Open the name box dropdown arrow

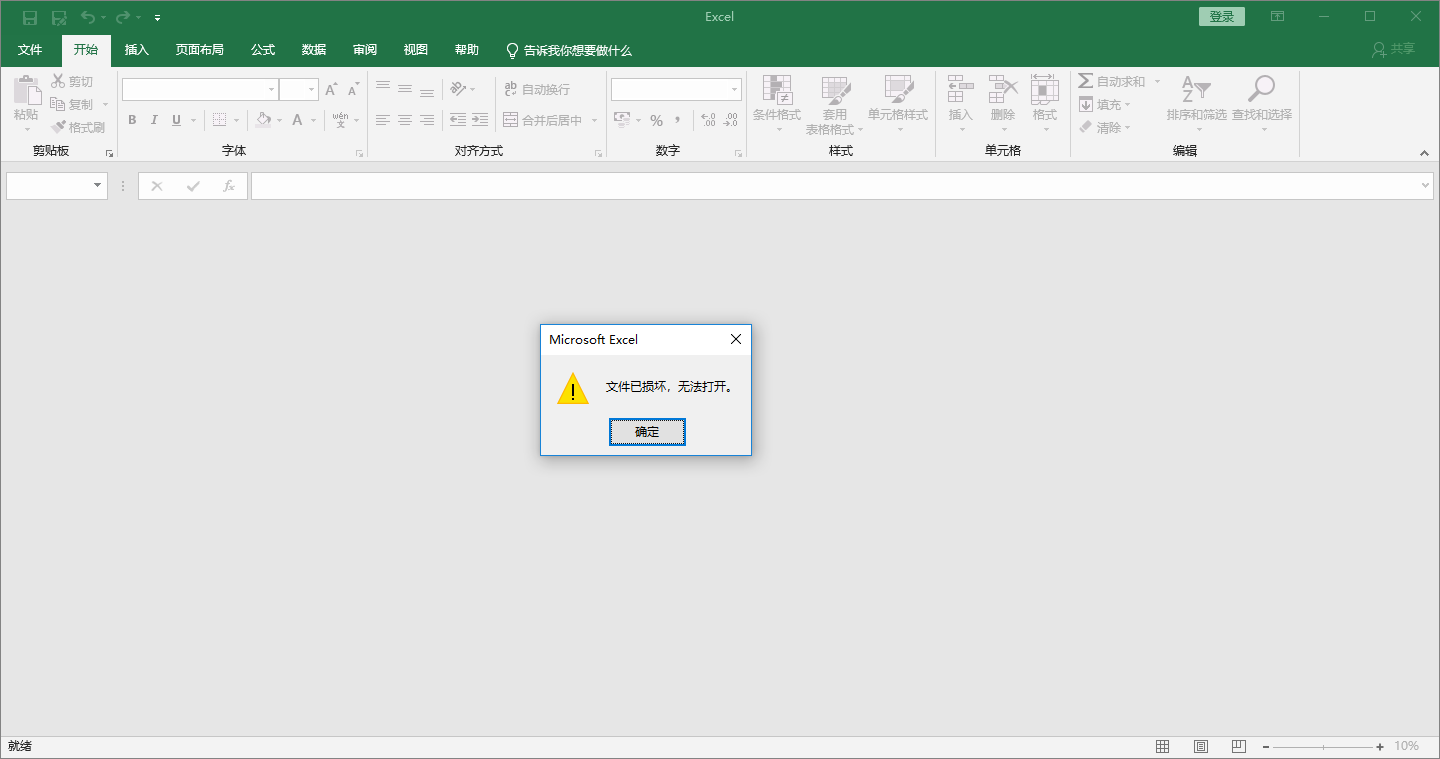(97, 185)
